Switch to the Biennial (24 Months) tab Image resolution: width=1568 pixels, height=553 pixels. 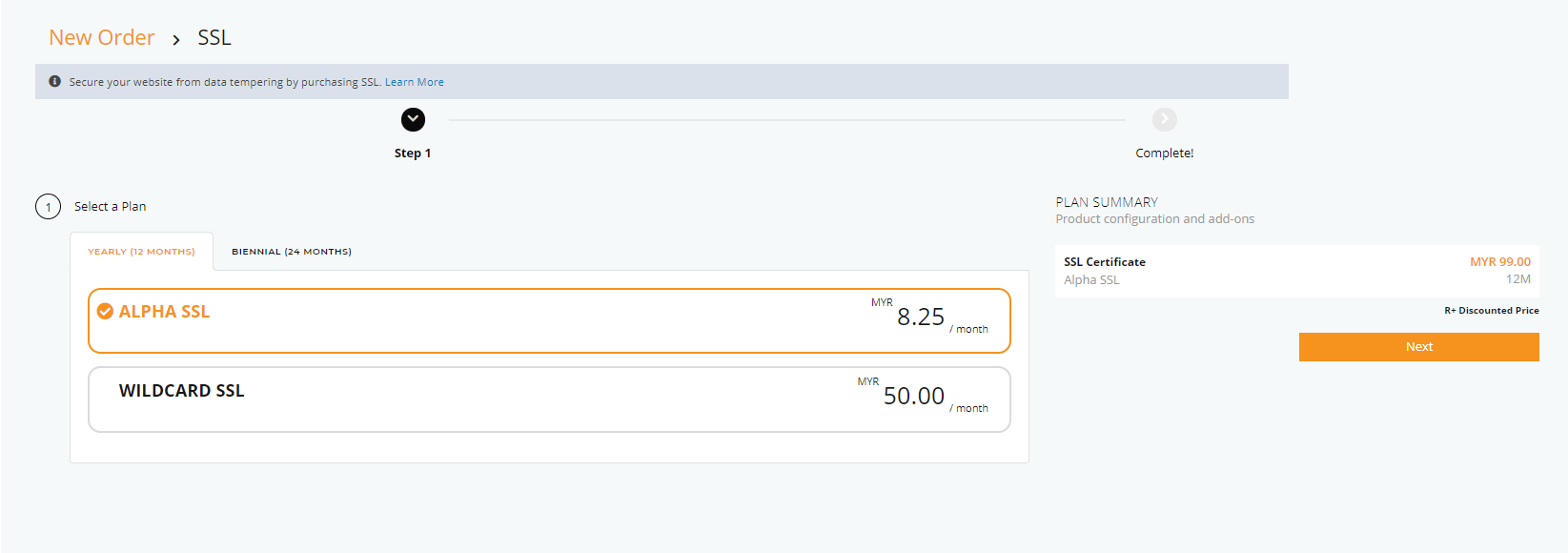(292, 252)
